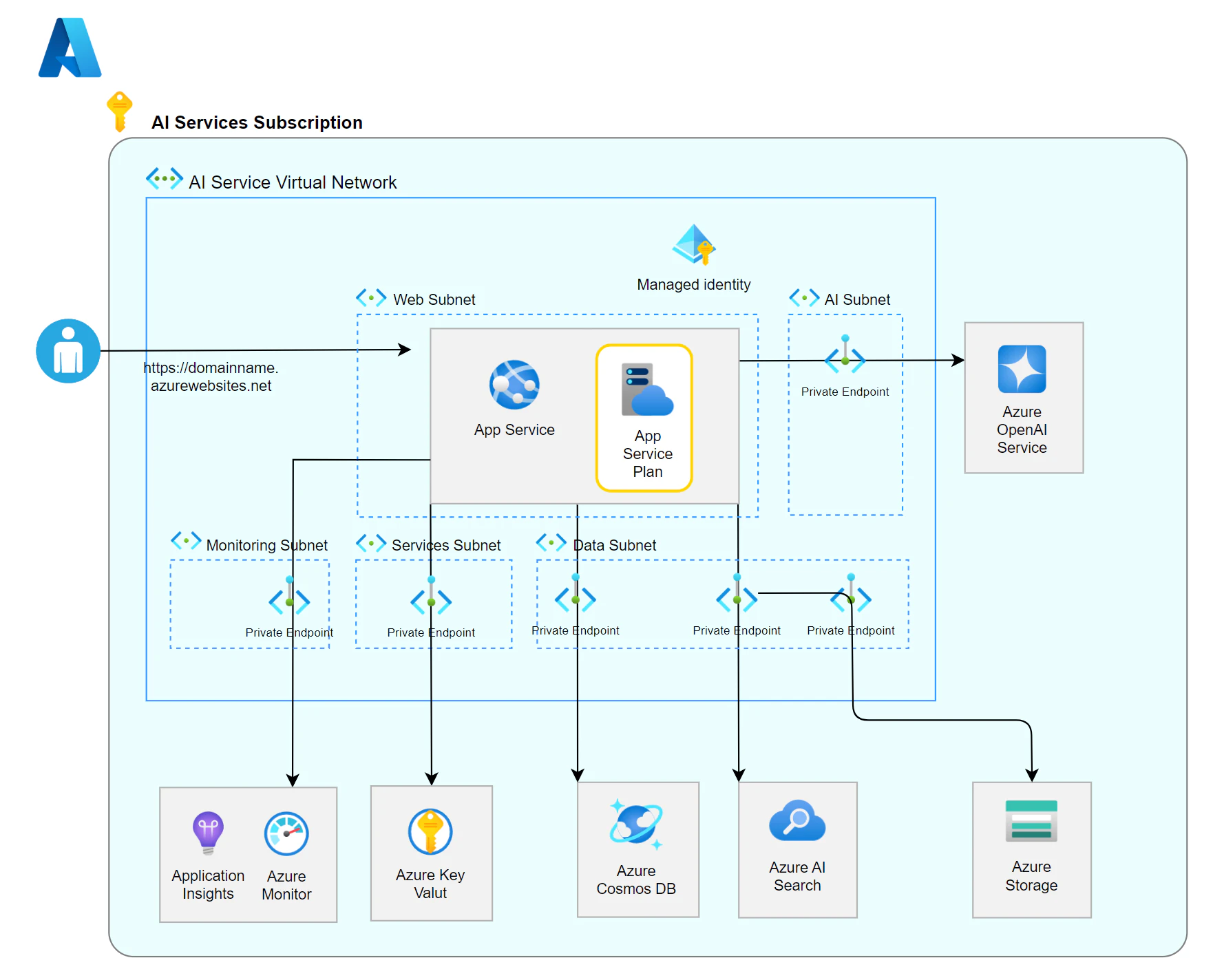Click the azurewebsites.net URL text
The image size is (1213, 980).
pyautogui.click(x=211, y=377)
